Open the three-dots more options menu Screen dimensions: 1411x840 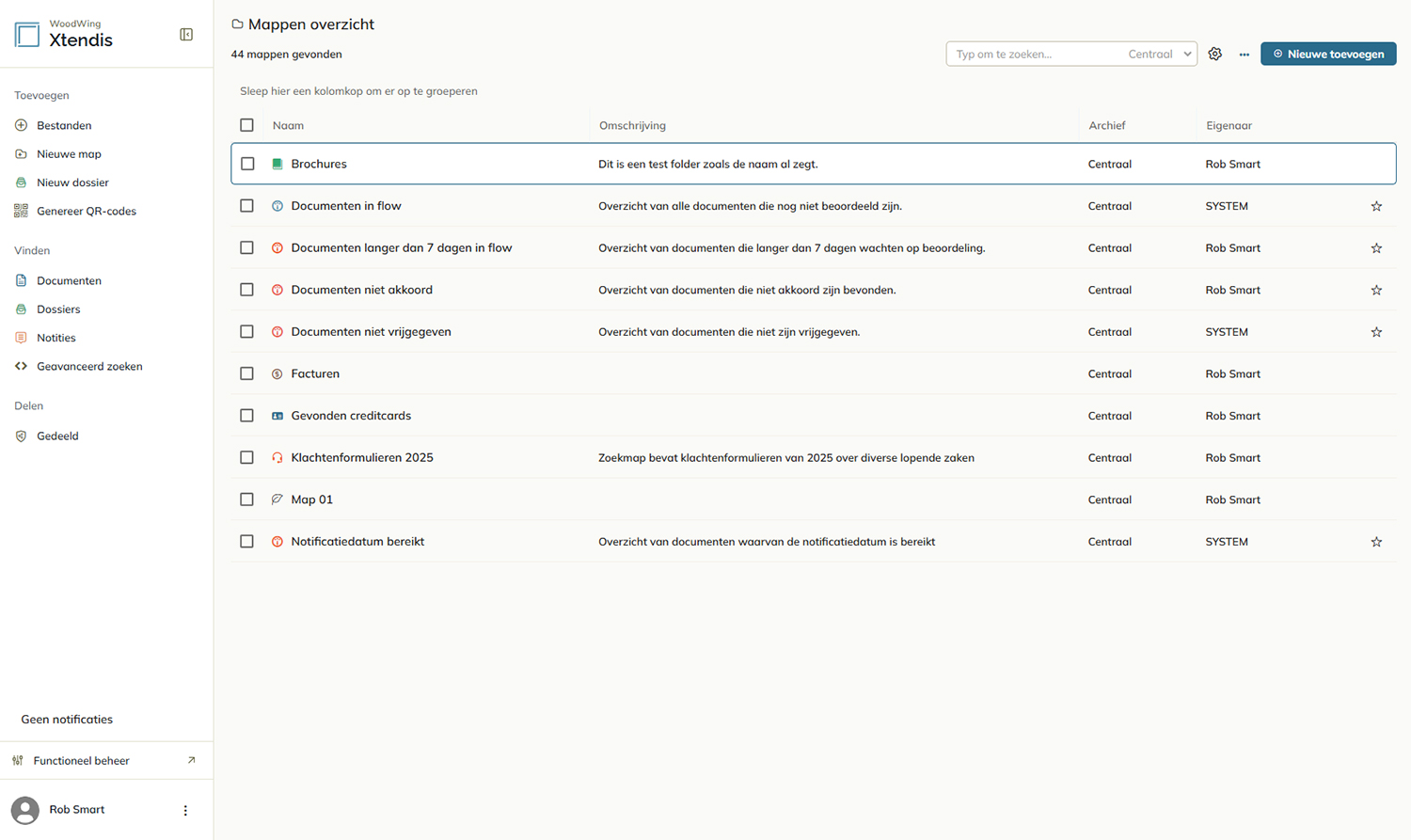pyautogui.click(x=1245, y=55)
